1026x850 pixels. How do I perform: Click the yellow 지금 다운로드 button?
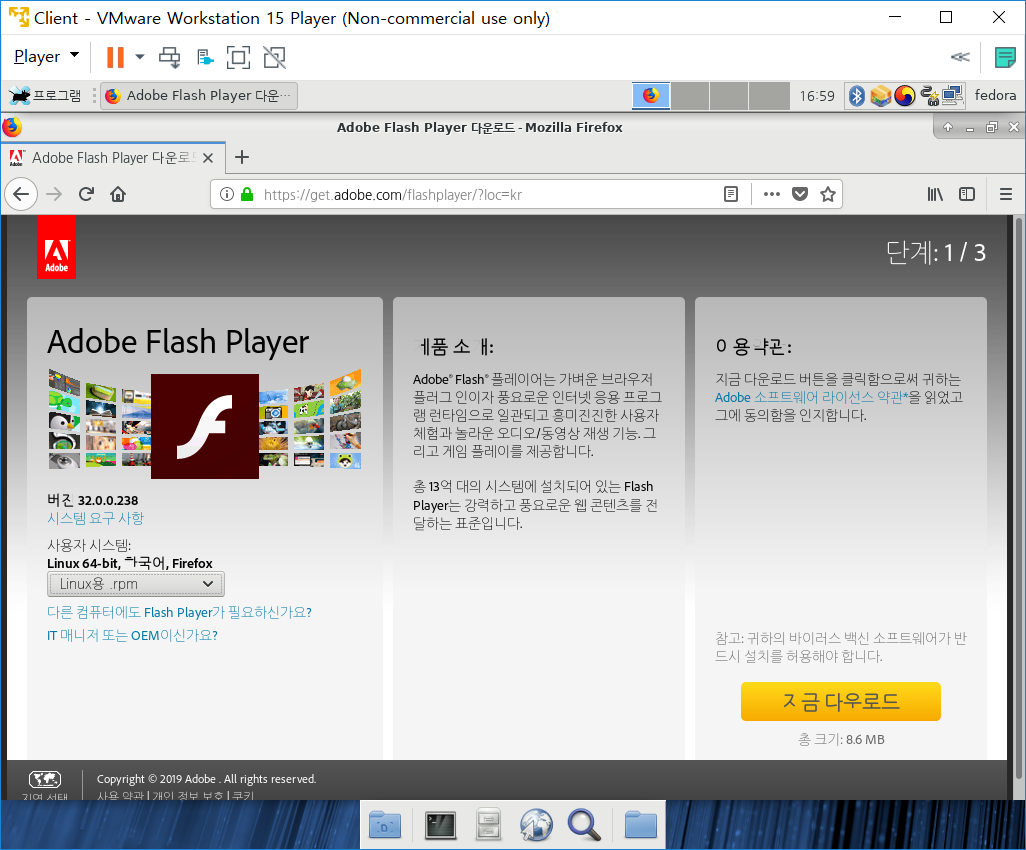pos(841,701)
